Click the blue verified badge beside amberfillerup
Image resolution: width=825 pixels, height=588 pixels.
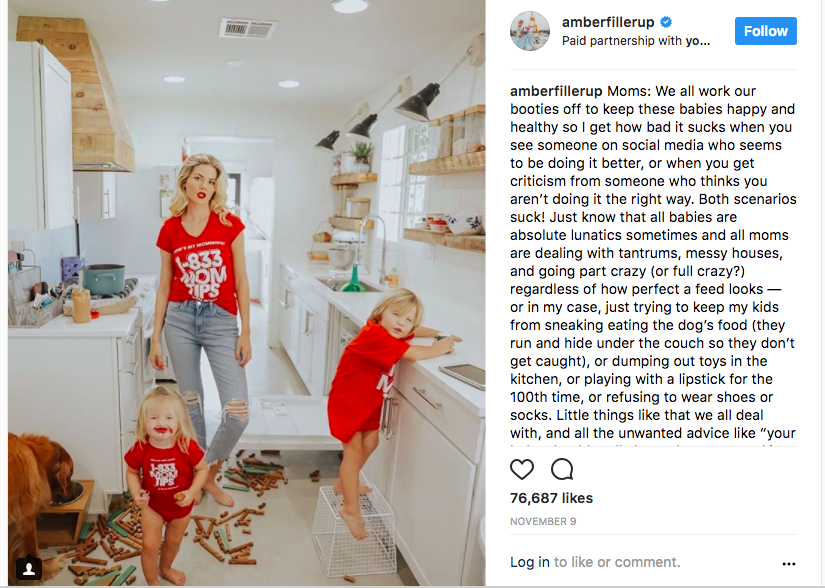pyautogui.click(x=666, y=22)
